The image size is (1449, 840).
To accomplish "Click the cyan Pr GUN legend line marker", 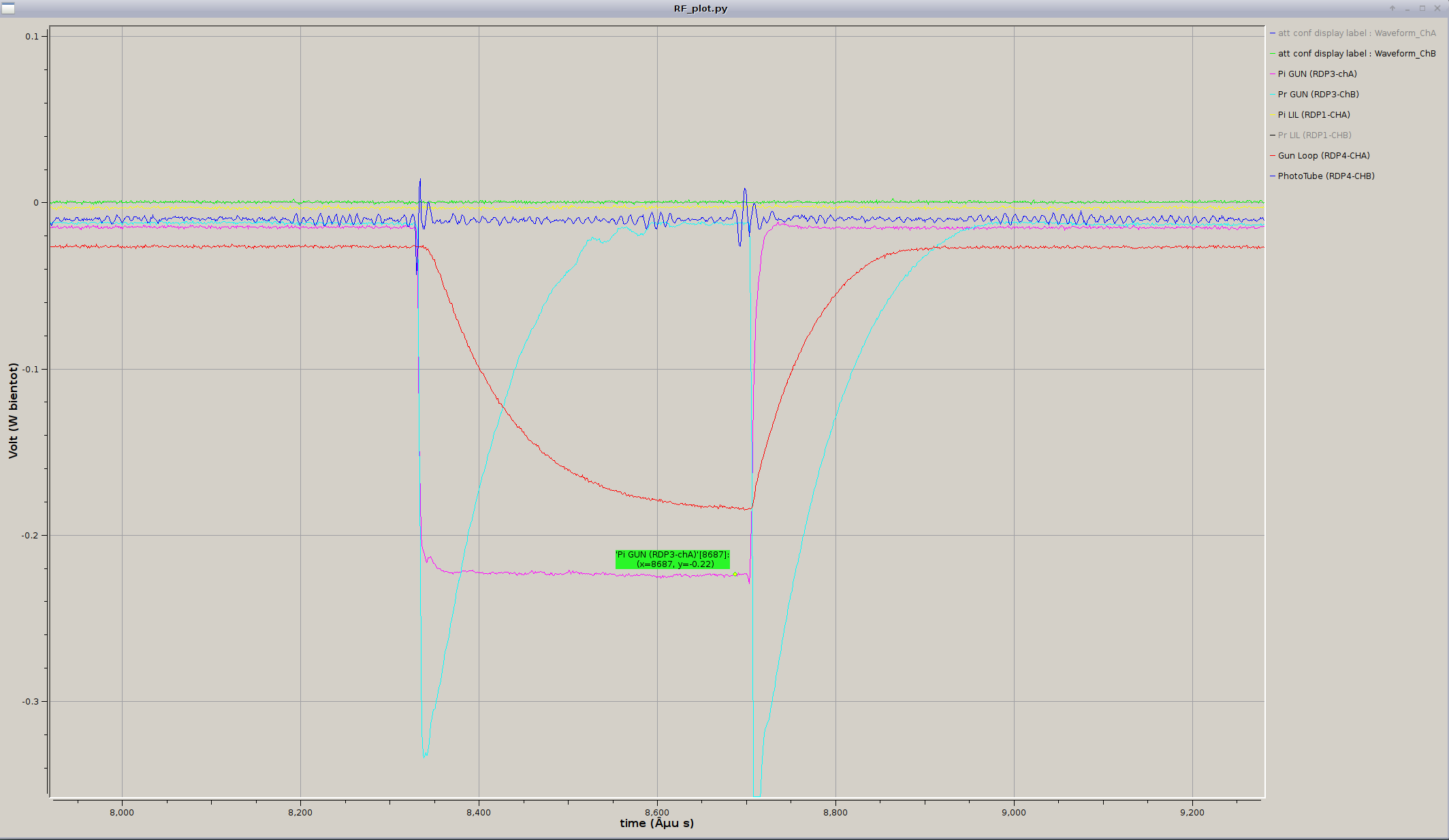I will (x=1272, y=95).
